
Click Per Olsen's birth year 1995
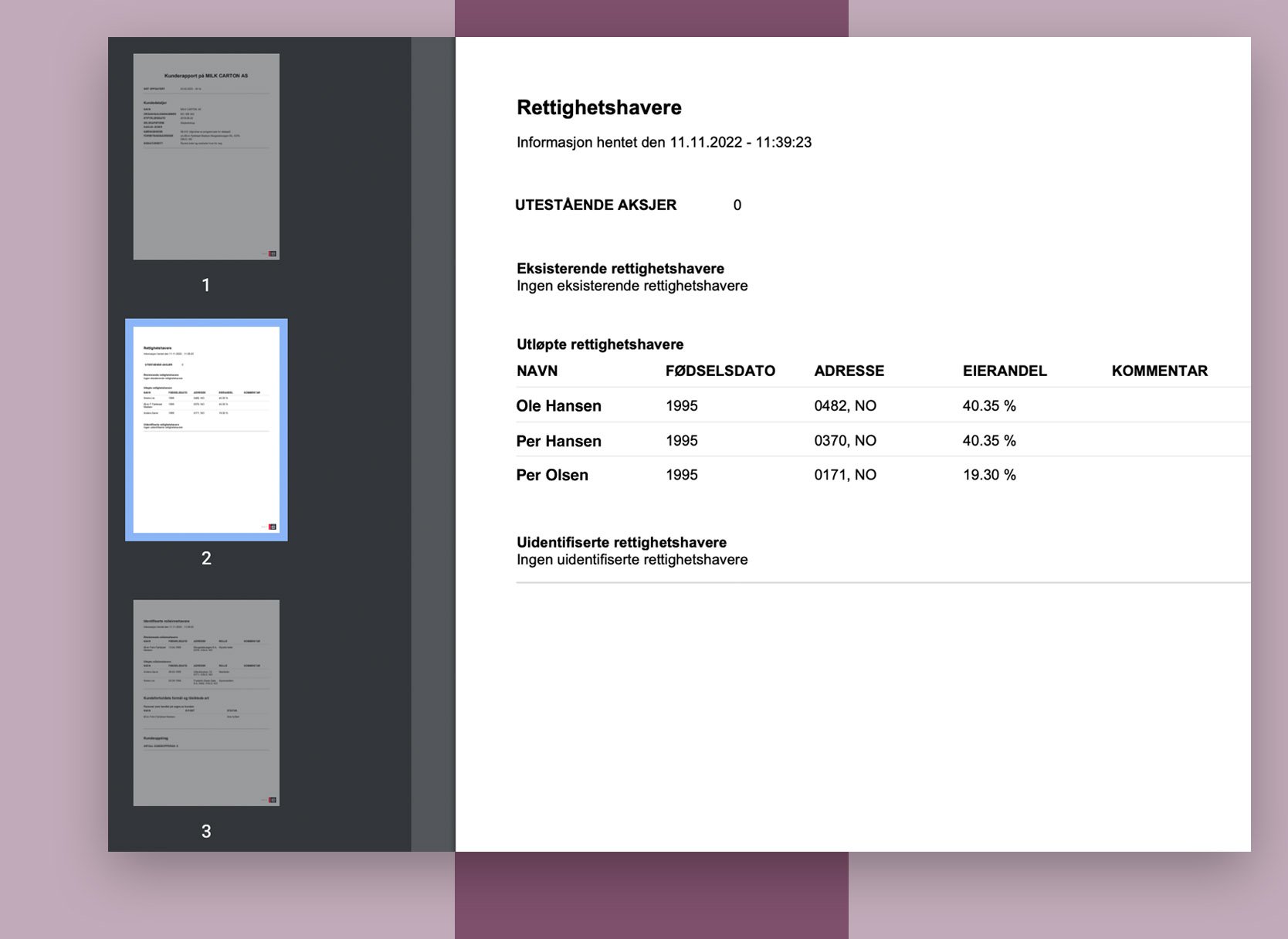click(x=682, y=475)
